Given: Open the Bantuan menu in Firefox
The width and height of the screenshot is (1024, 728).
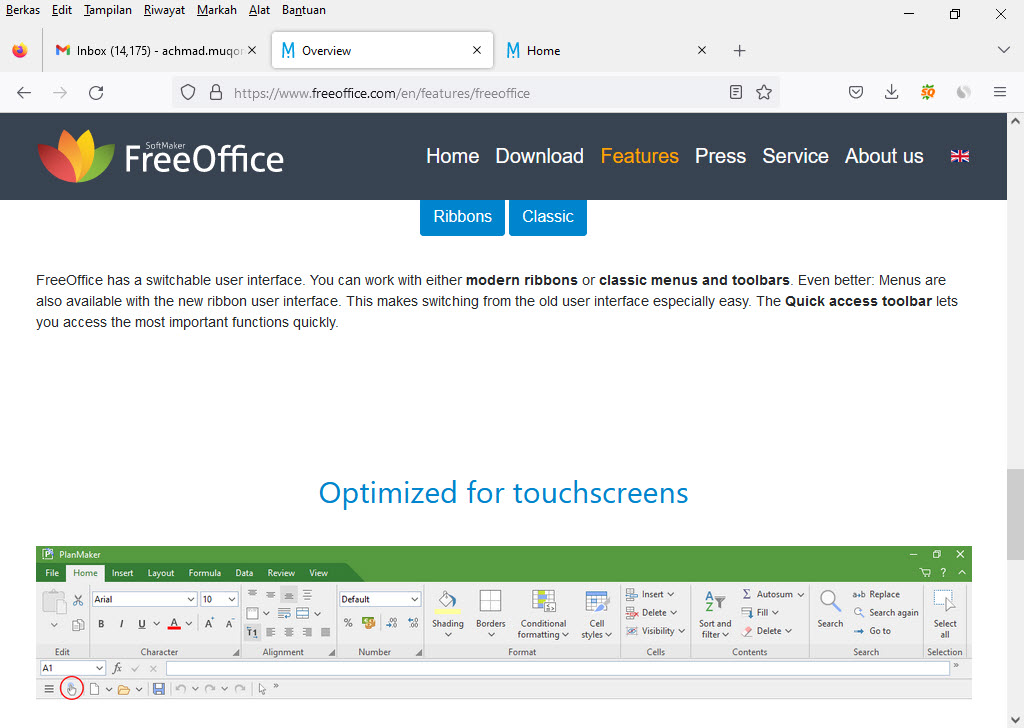Looking at the screenshot, I should (x=303, y=10).
